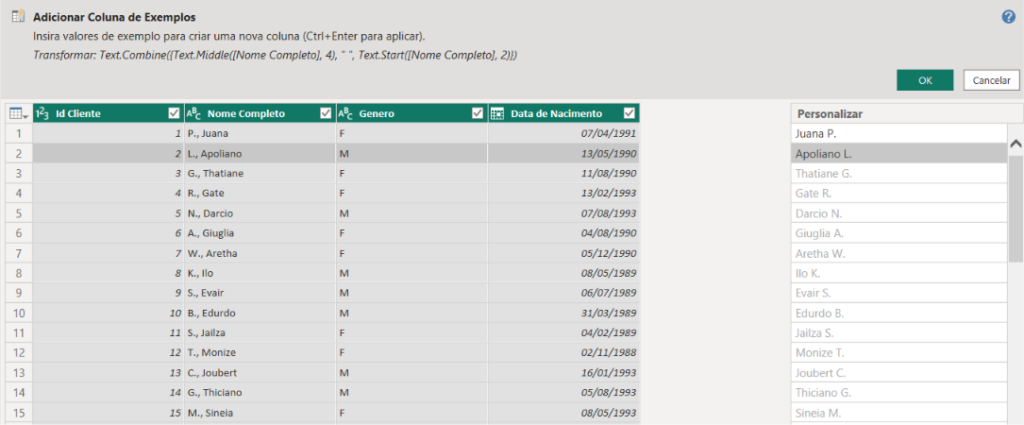
Task: Click the Add Column From Examples dialog icon
Action: tap(18, 17)
